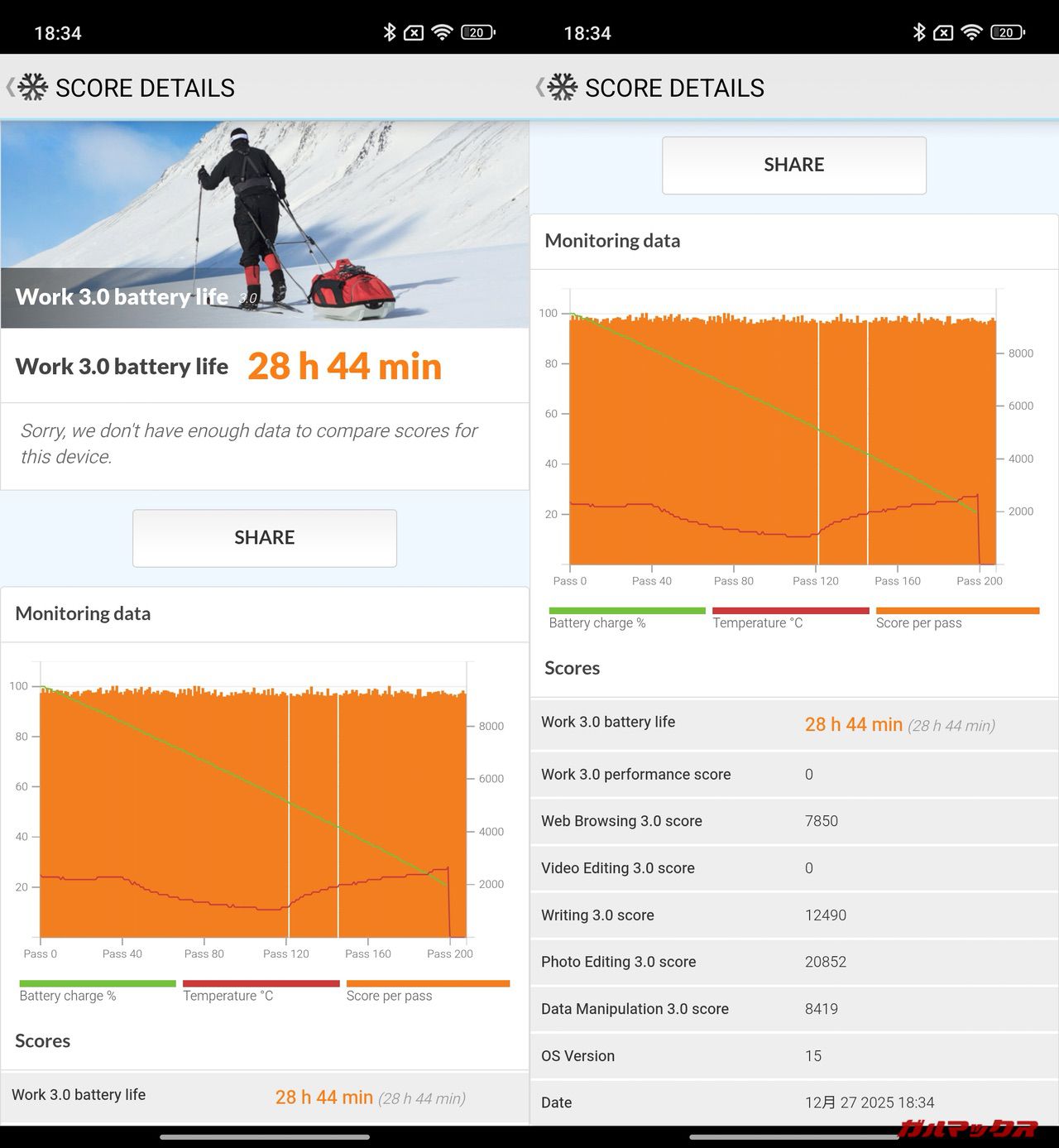Tap the left monitoring data chart
Viewport: 1059px width, 1148px height.
pos(252,811)
